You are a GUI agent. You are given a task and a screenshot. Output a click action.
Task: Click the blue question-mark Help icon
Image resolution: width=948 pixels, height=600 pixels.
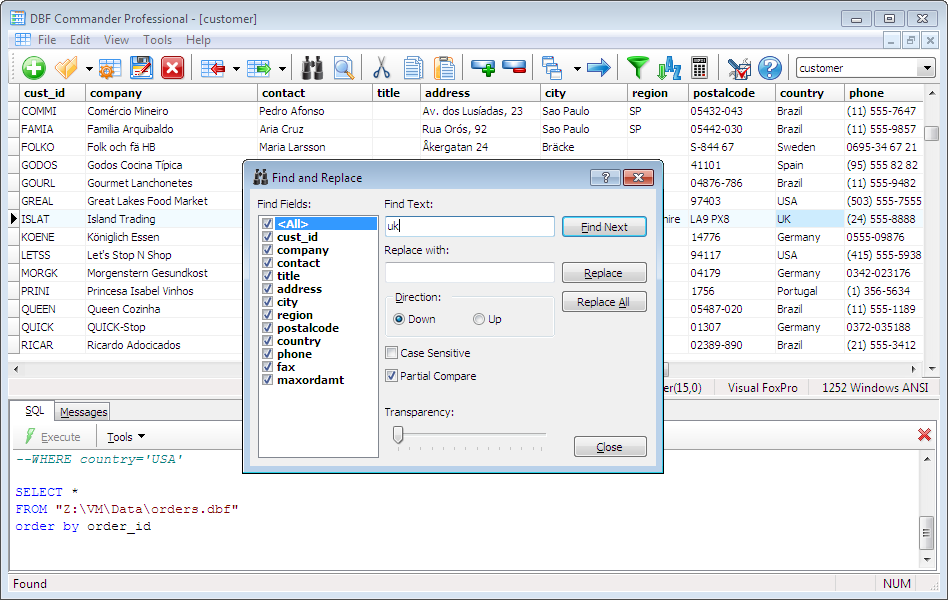[x=770, y=68]
